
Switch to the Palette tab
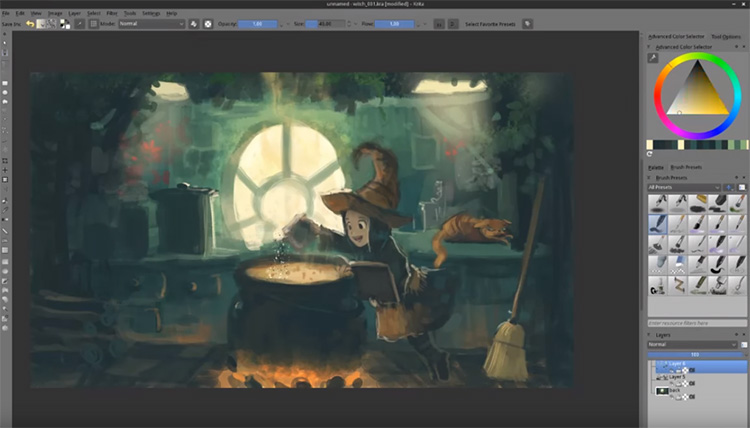click(x=655, y=167)
